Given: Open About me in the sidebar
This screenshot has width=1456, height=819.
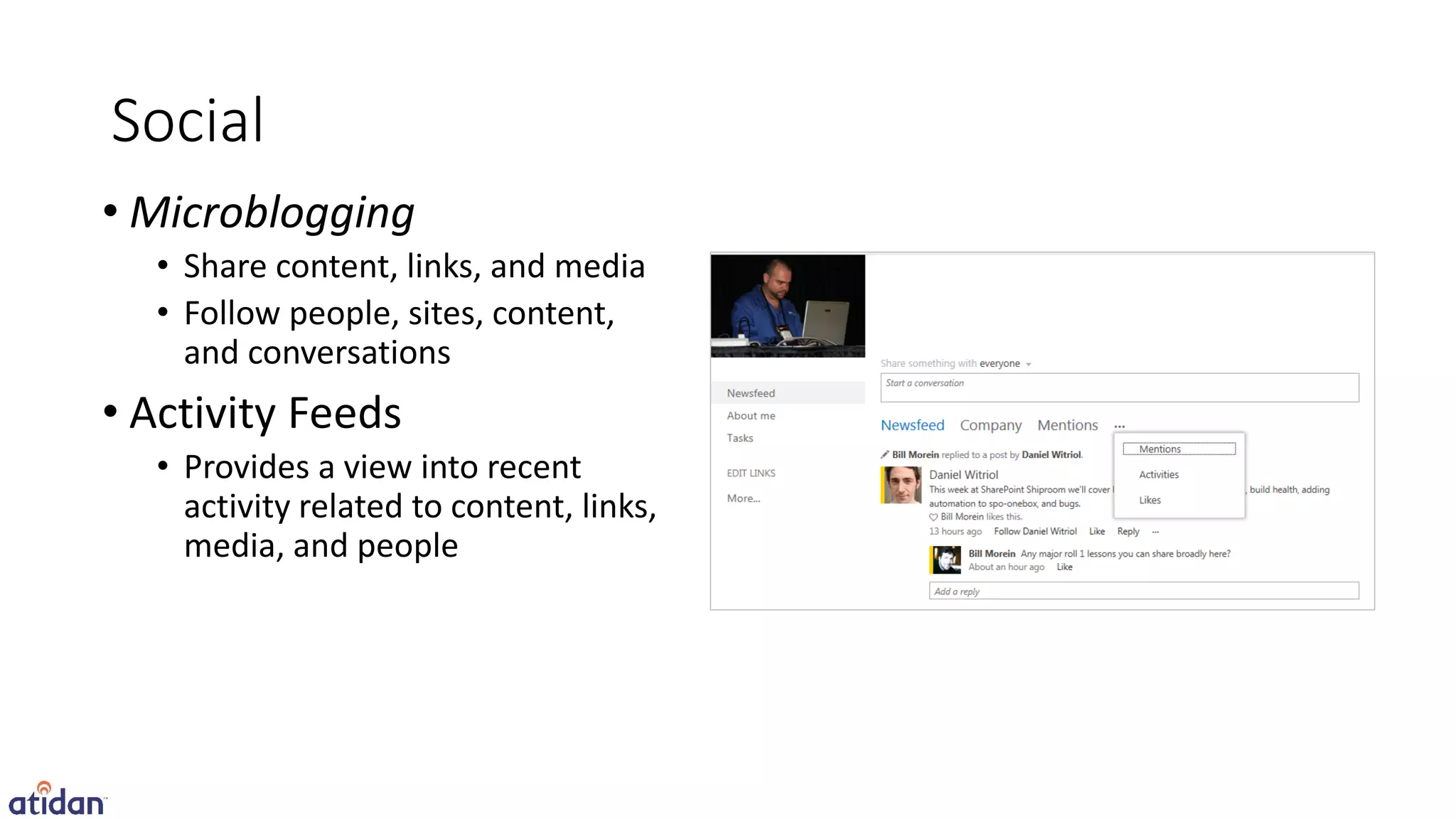Looking at the screenshot, I should (x=751, y=416).
